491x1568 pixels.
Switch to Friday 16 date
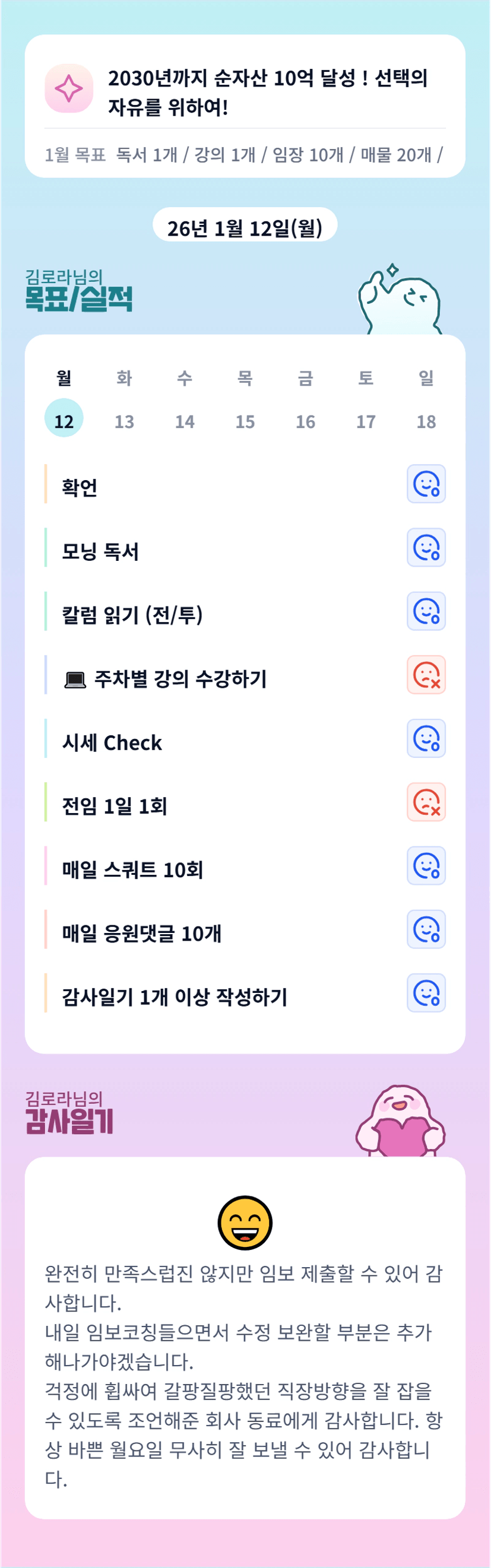[x=305, y=421]
